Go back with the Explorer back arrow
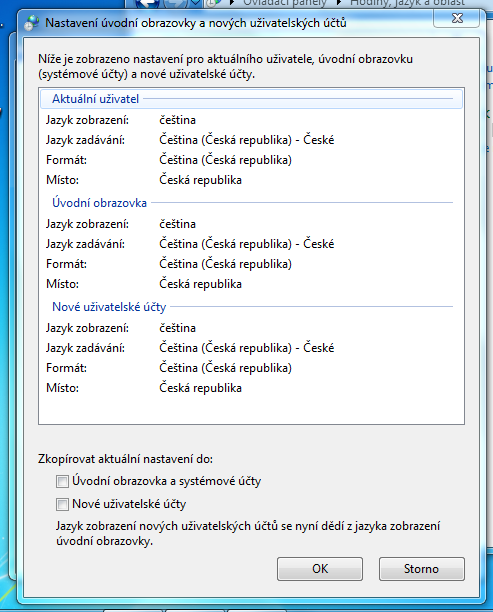 [x=147, y=3]
